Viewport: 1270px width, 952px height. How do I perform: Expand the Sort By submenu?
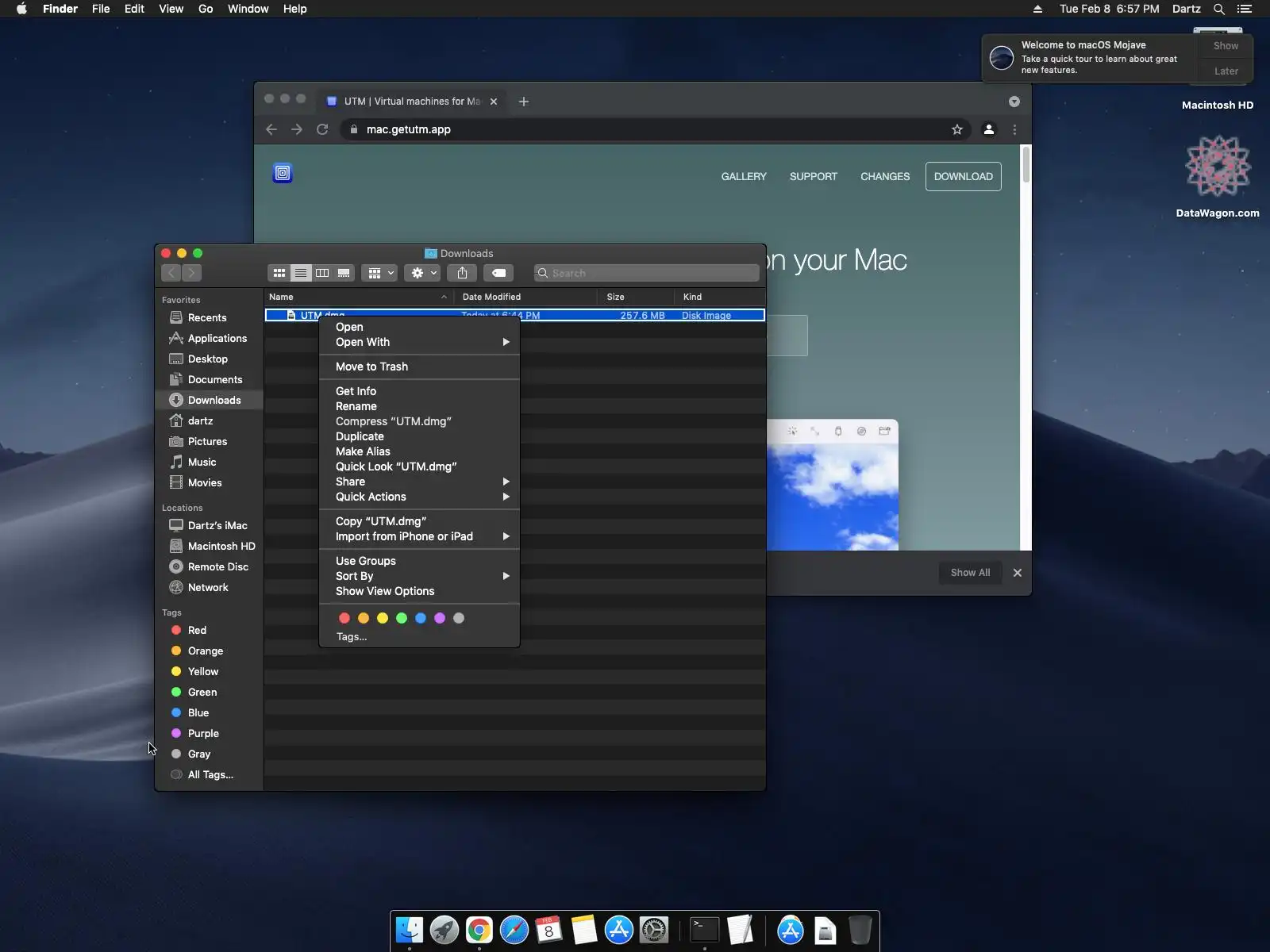419,576
